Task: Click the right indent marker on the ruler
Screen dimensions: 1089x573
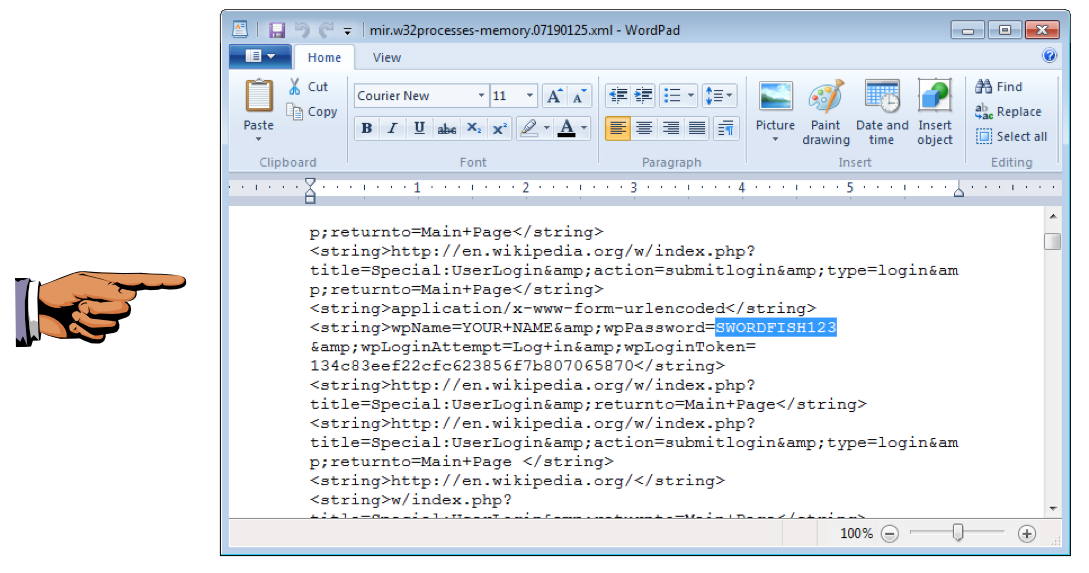Action: (x=958, y=192)
